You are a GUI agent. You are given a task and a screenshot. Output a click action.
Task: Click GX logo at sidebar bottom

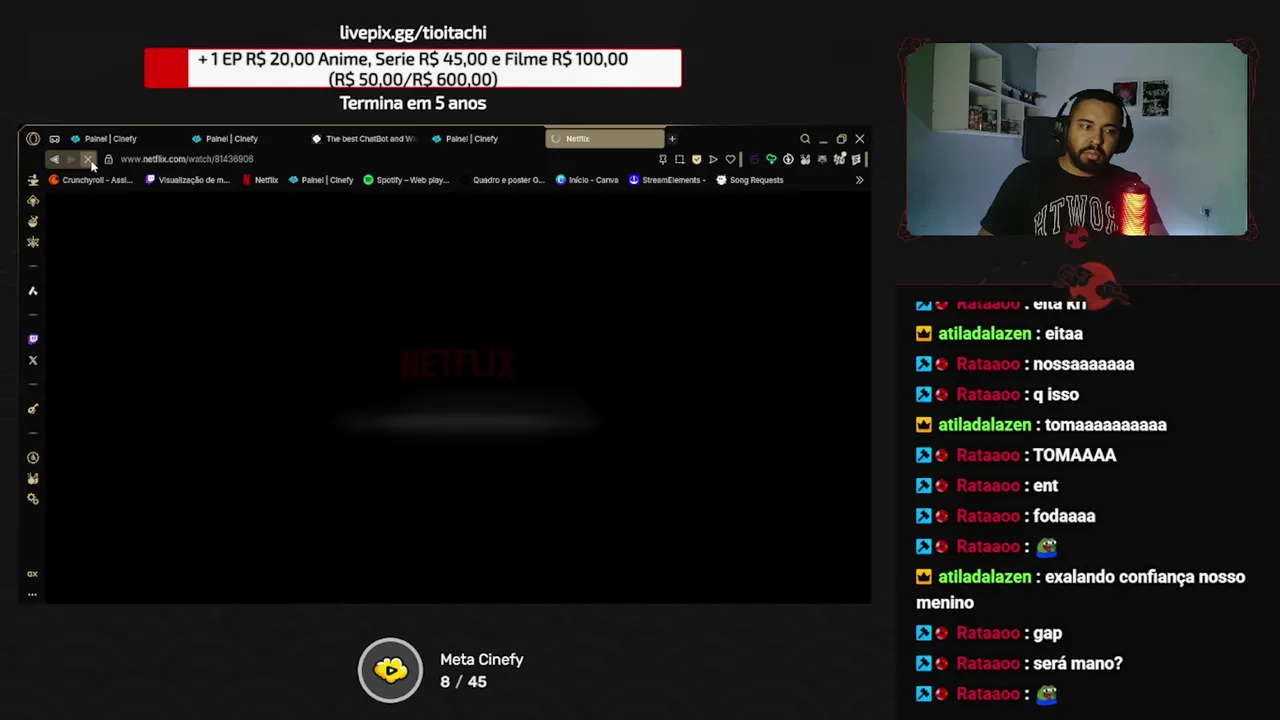tap(32, 574)
